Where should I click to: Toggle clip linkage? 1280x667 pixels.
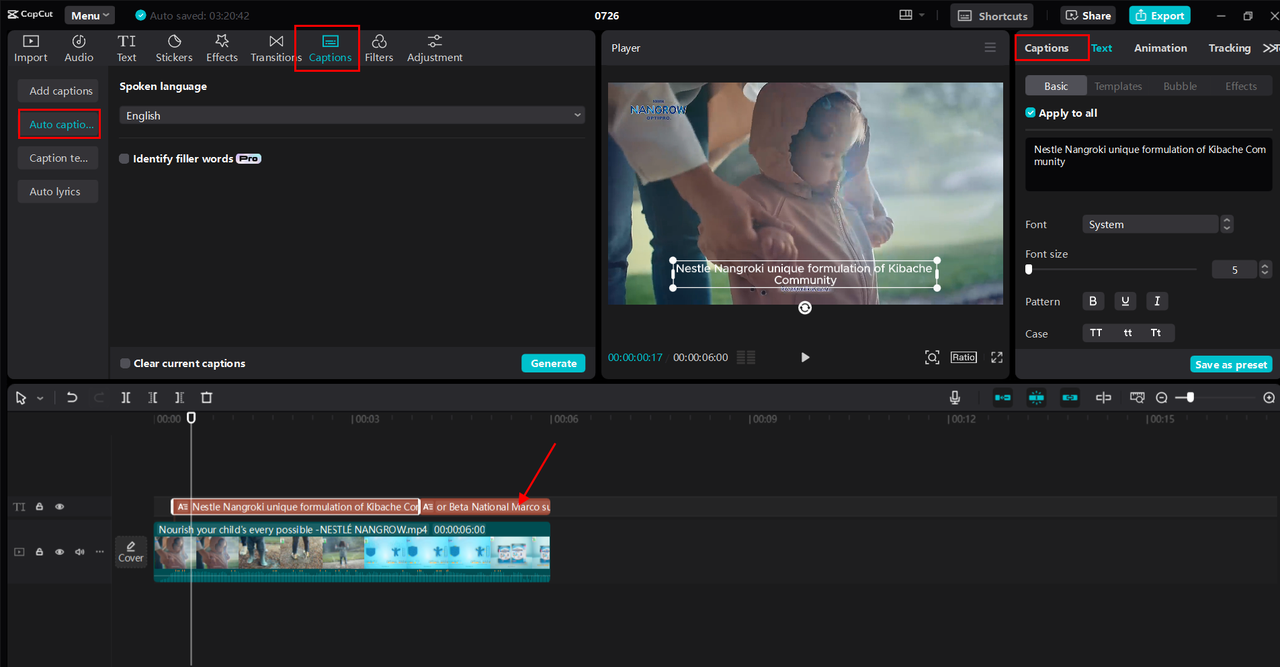pos(1070,397)
